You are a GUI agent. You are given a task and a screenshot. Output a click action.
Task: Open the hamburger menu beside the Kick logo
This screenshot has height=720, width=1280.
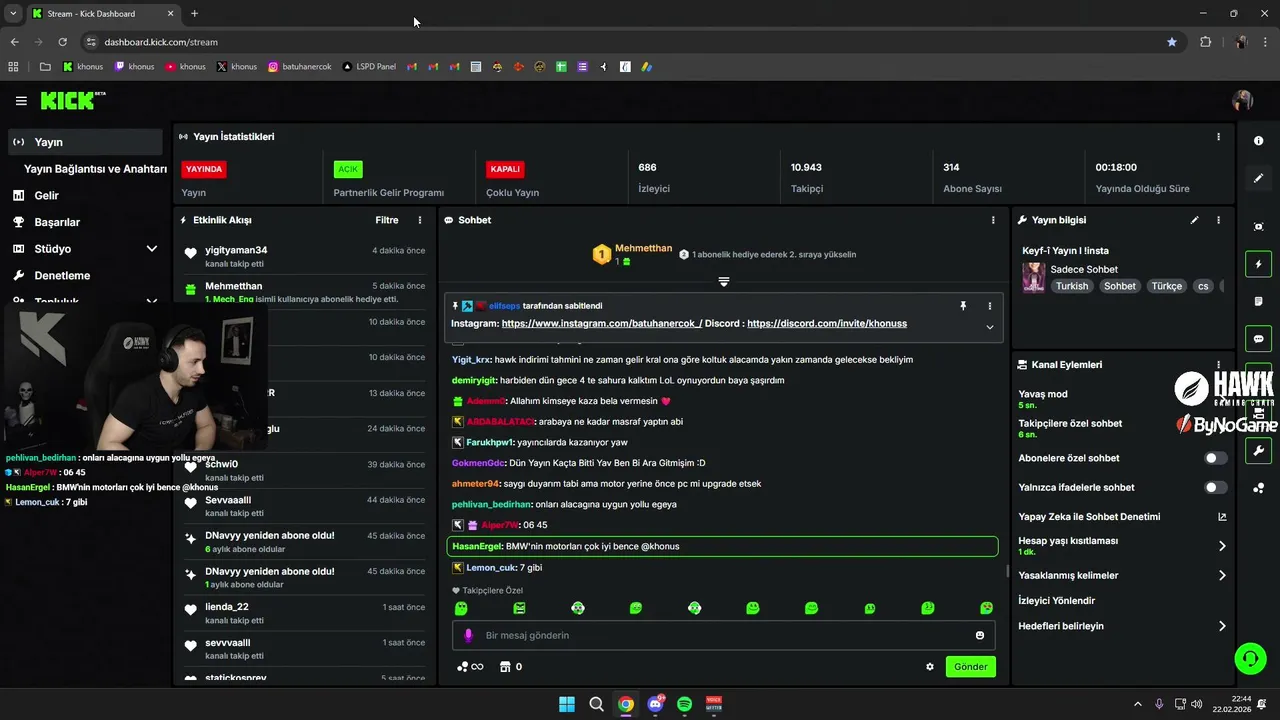click(21, 101)
